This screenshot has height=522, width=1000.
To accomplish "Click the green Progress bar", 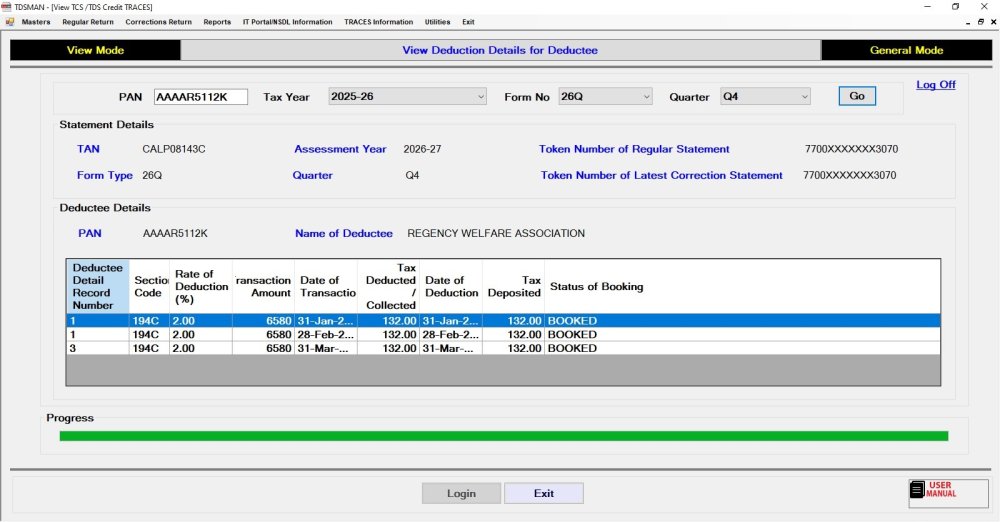I will 504,436.
